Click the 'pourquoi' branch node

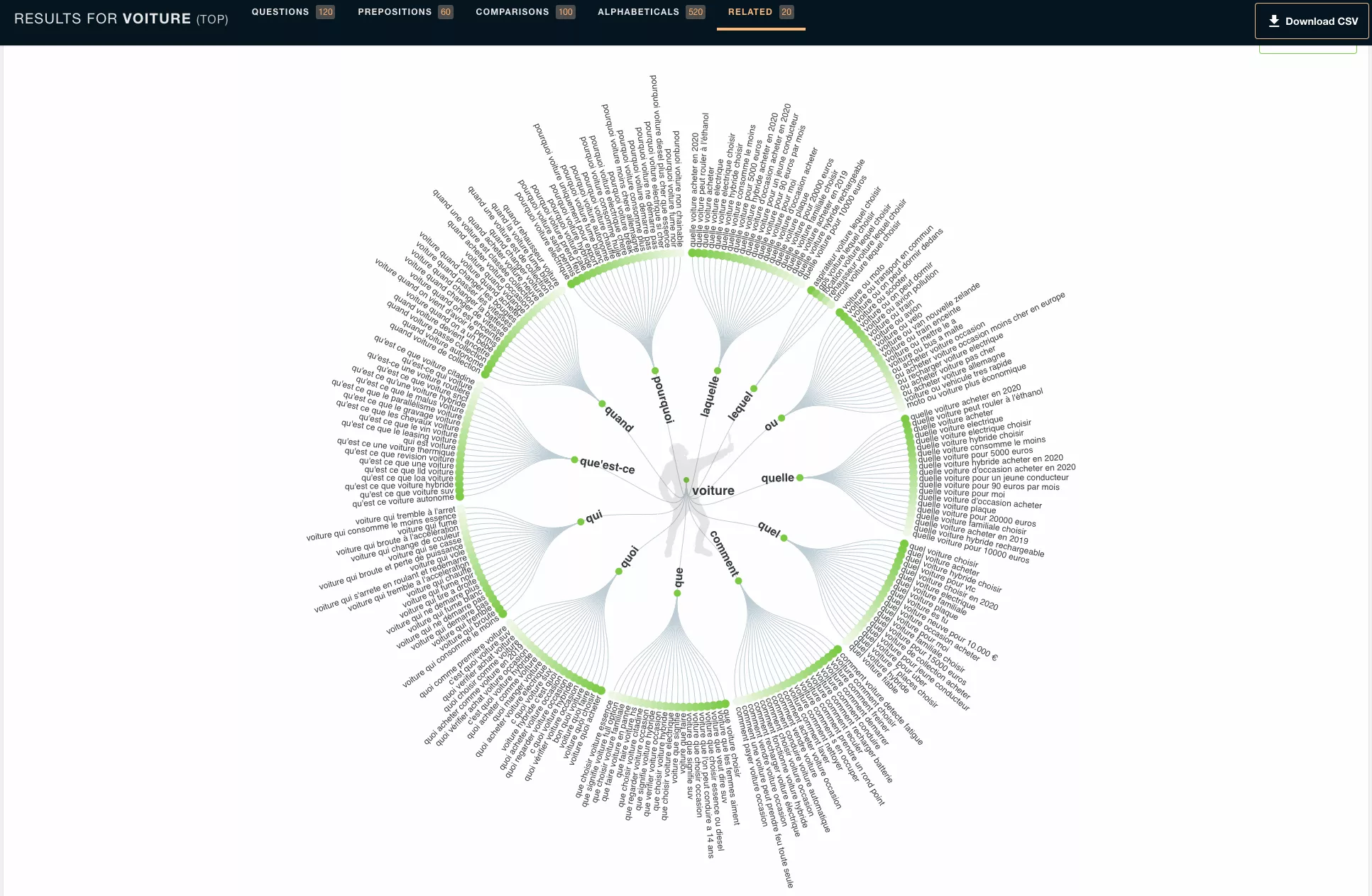point(655,371)
